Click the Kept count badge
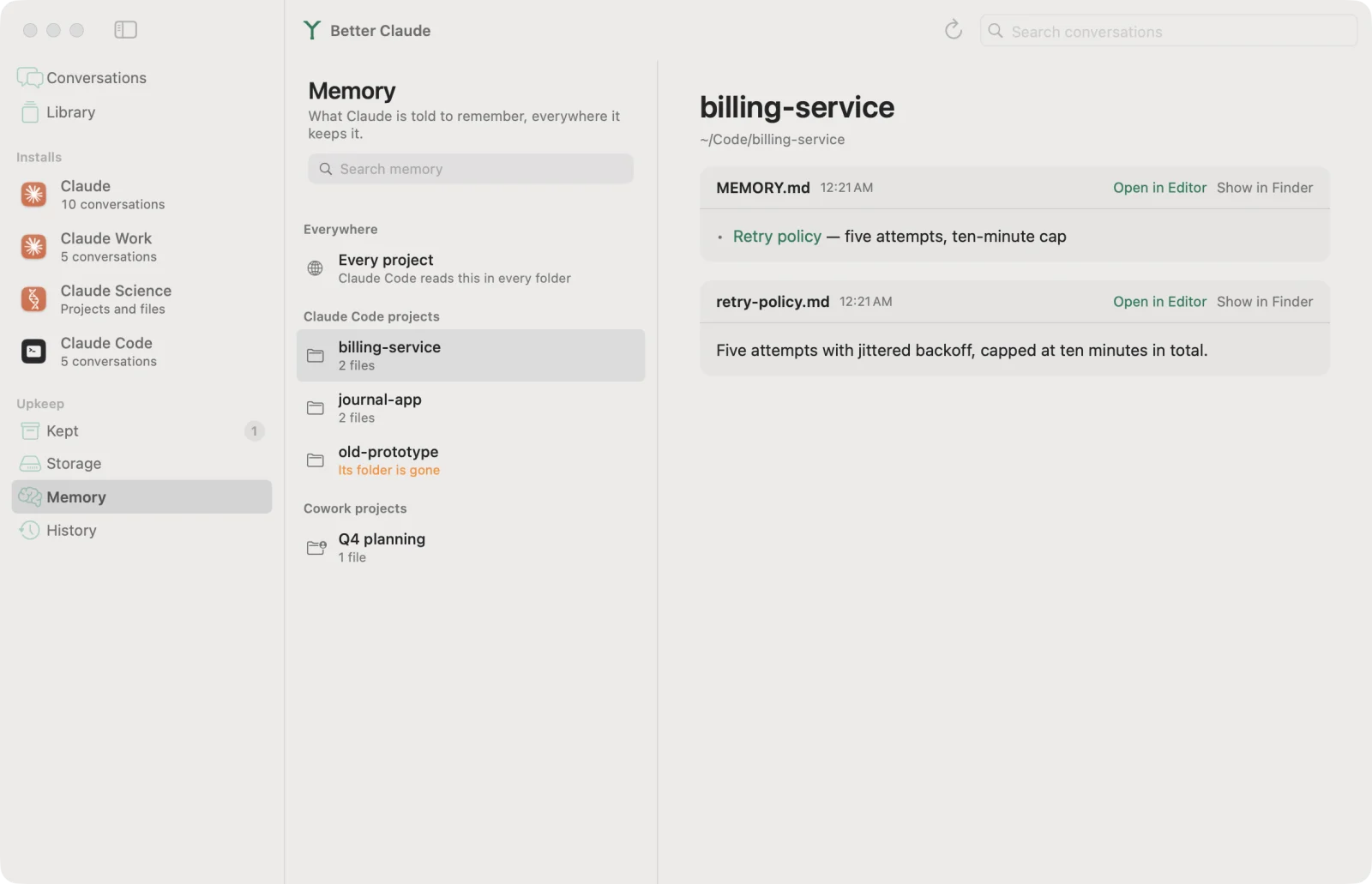The image size is (1372, 884). point(254,430)
